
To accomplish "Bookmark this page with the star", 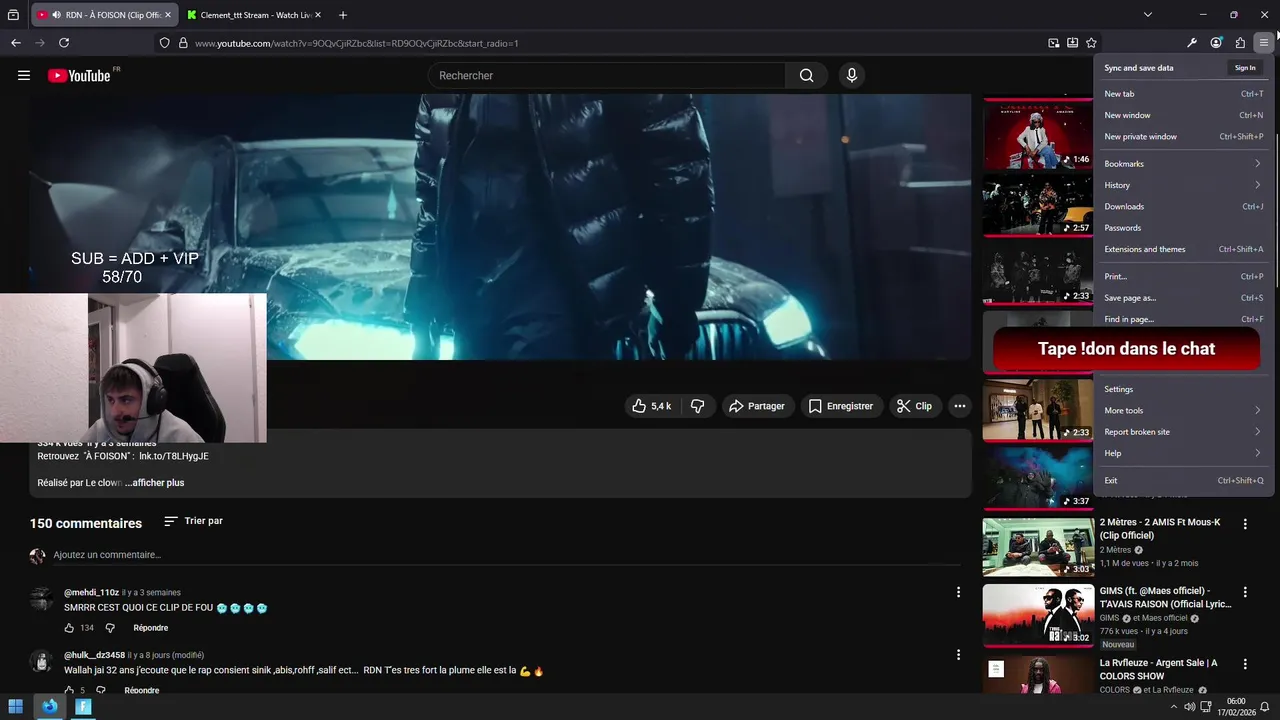I will click(1091, 43).
